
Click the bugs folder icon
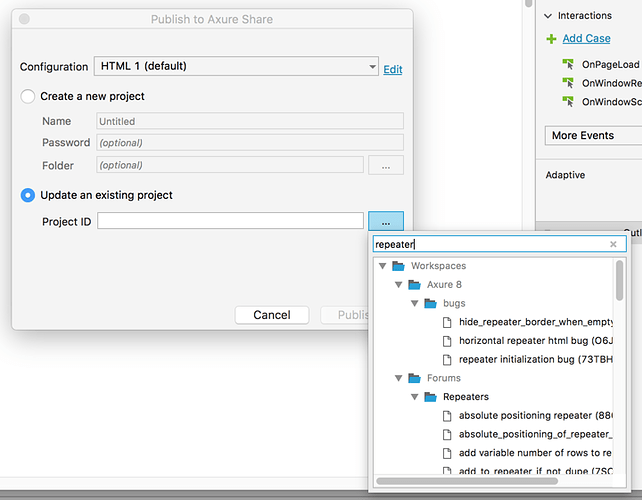[430, 303]
